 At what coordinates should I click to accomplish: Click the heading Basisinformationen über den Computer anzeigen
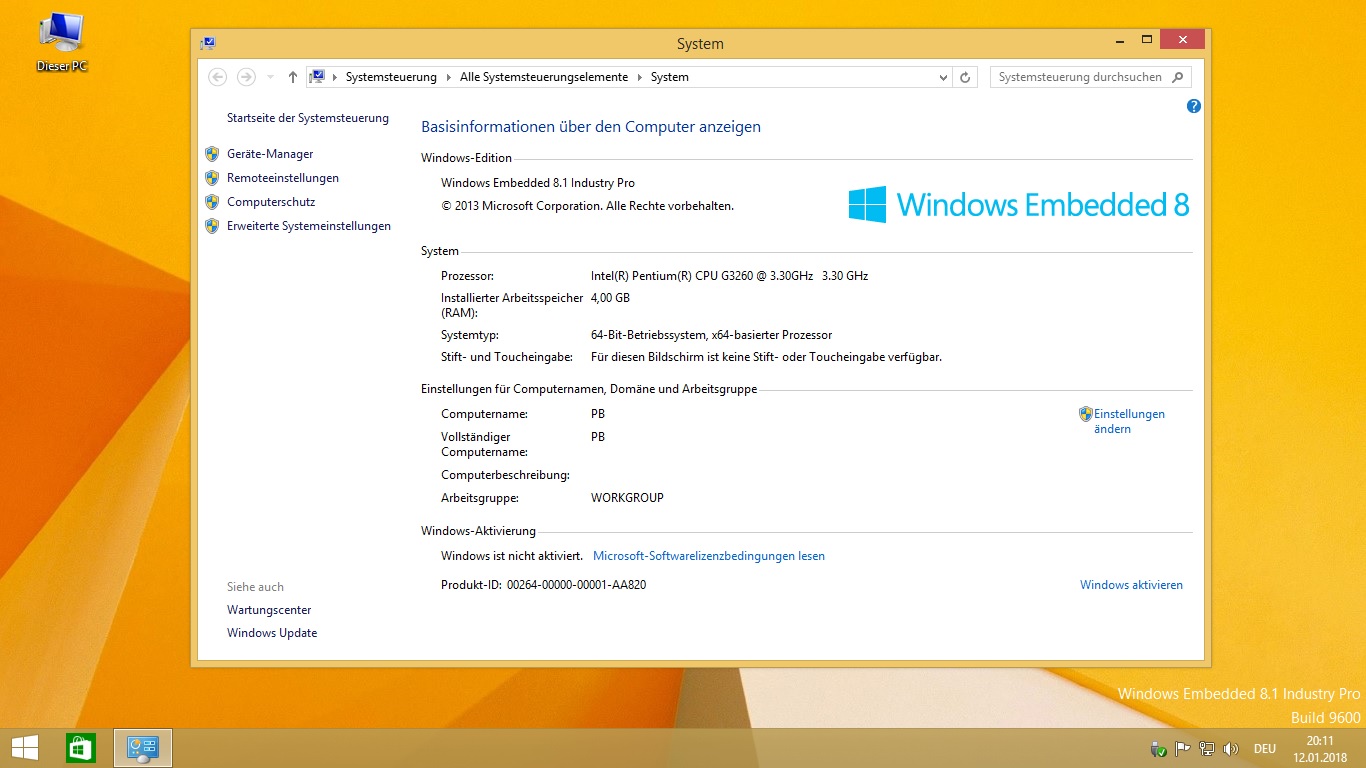click(591, 127)
